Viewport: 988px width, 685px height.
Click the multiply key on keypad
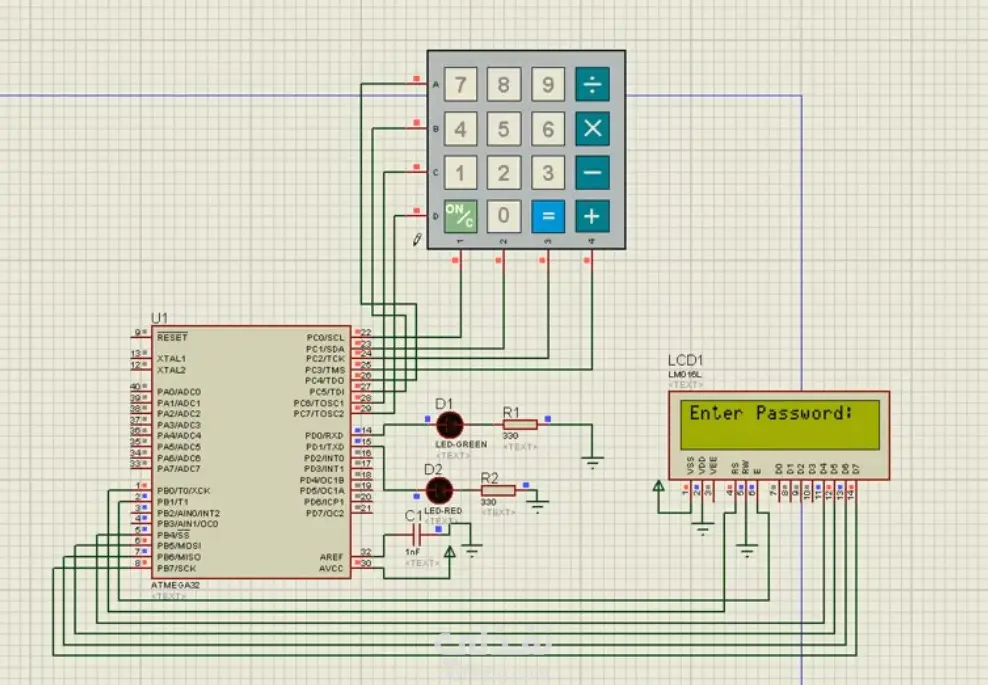pos(592,129)
